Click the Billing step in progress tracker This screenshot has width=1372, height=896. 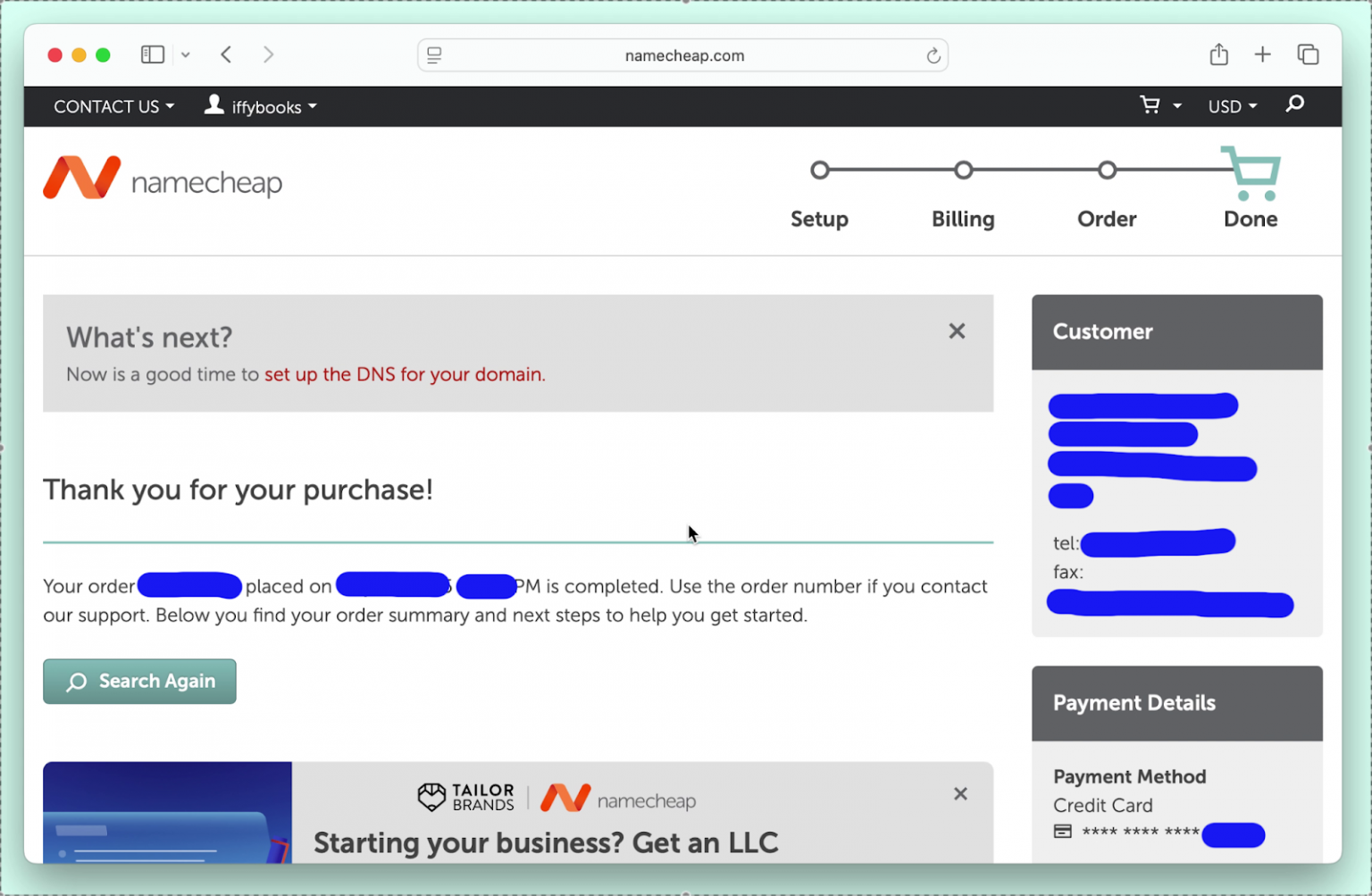[963, 218]
